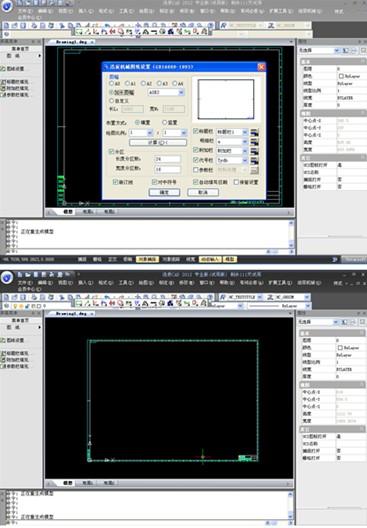The image size is (367, 528).
Task: Toggle 捕捉 snap in the status bar
Action: click(82, 259)
